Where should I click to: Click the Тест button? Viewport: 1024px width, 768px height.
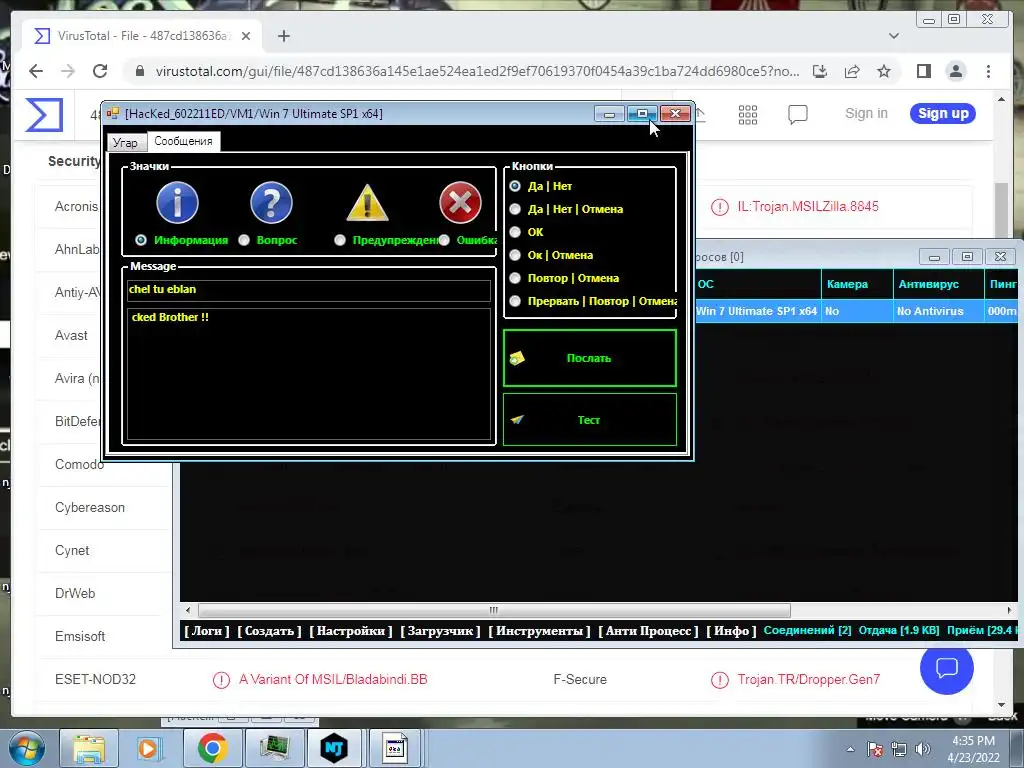pos(590,420)
